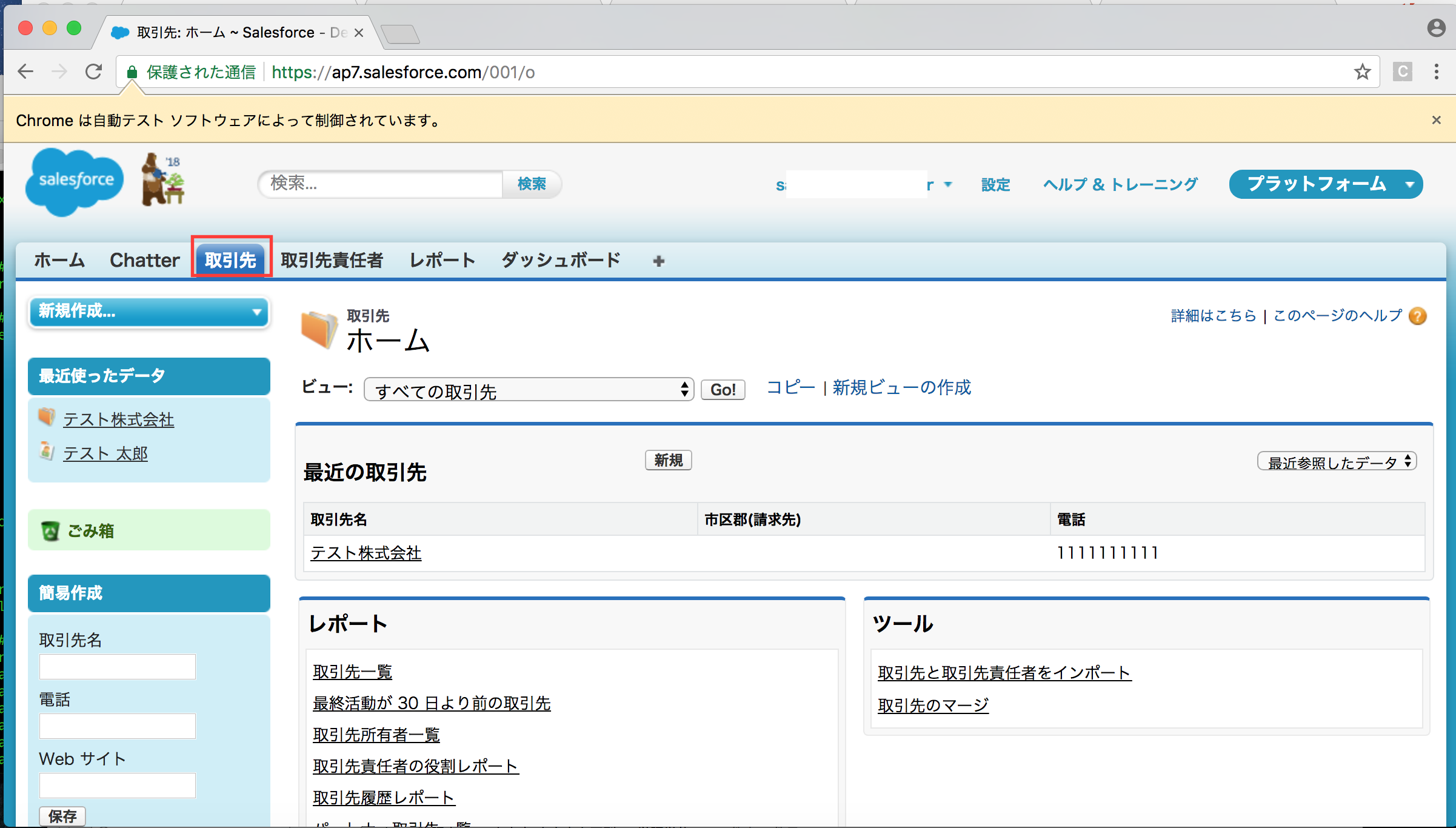Click the phone value 1111111111

[1107, 553]
